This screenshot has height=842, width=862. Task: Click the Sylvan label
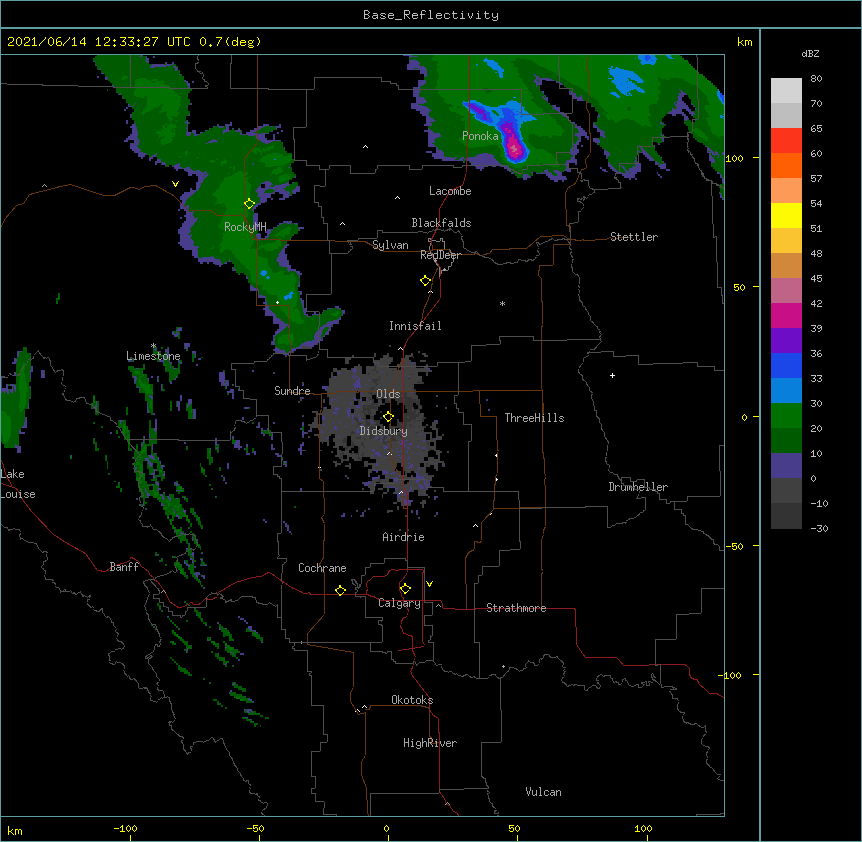tap(390, 245)
